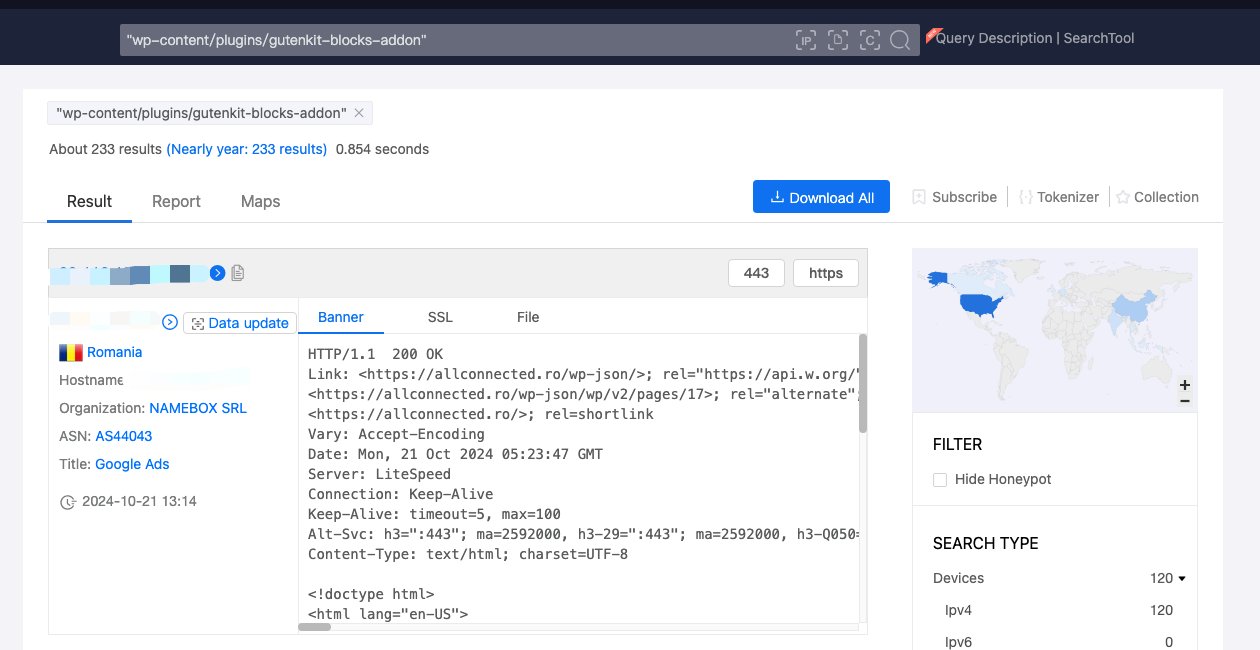
Task: Click Nearly year 233 results link
Action: [x=247, y=149]
